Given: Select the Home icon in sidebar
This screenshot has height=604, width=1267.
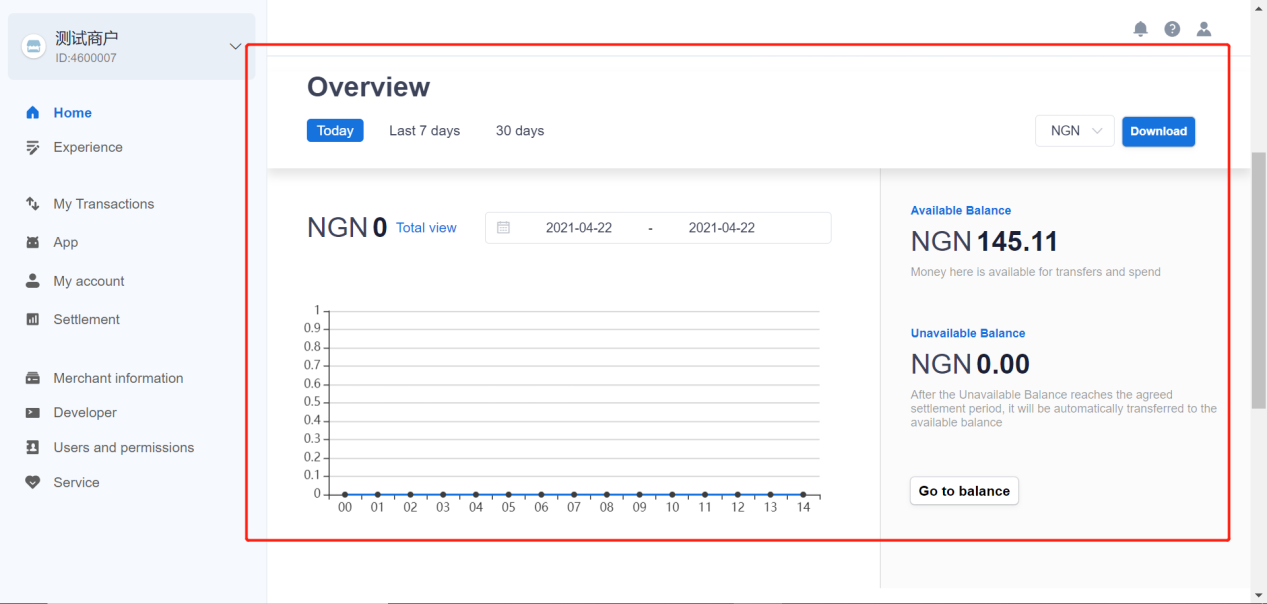Looking at the screenshot, I should click(x=33, y=113).
